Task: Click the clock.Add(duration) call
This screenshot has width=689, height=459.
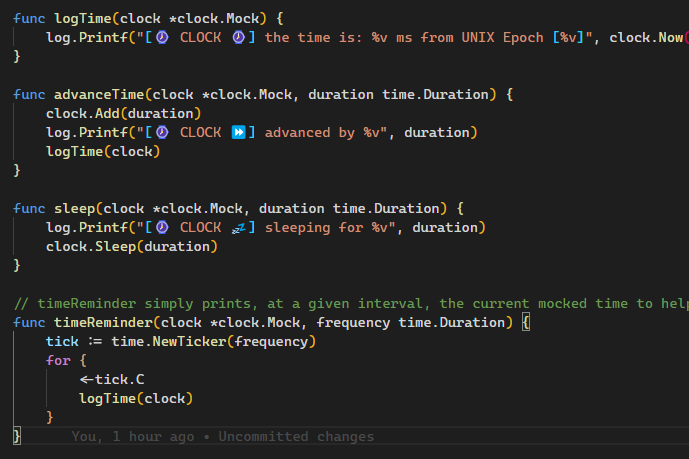Action: [x=123, y=114]
